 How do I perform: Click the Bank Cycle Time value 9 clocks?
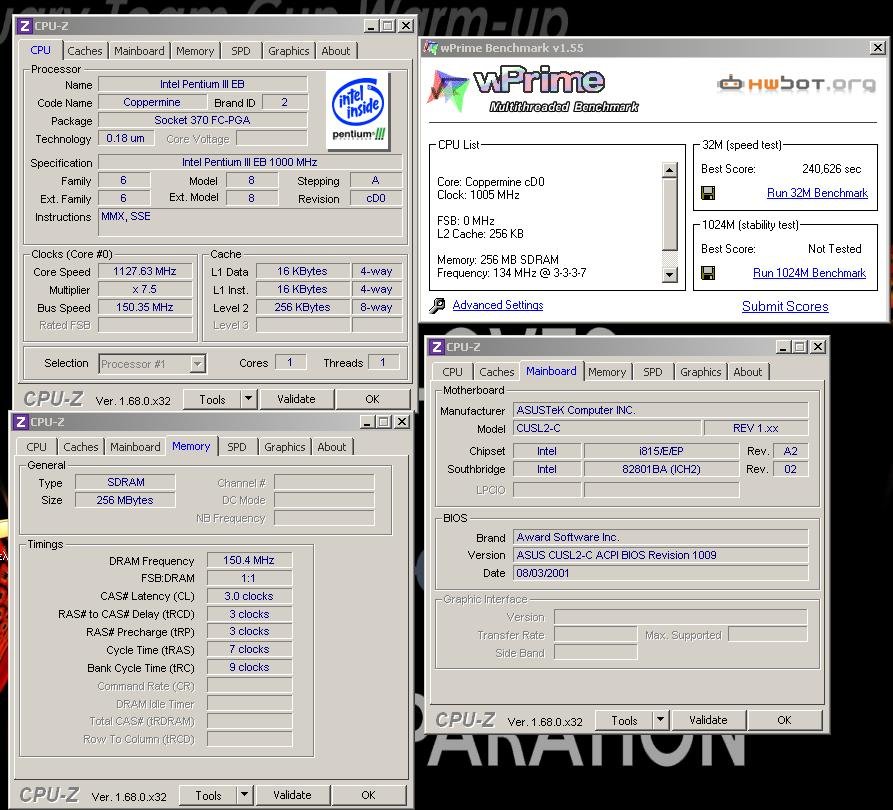(x=249, y=667)
